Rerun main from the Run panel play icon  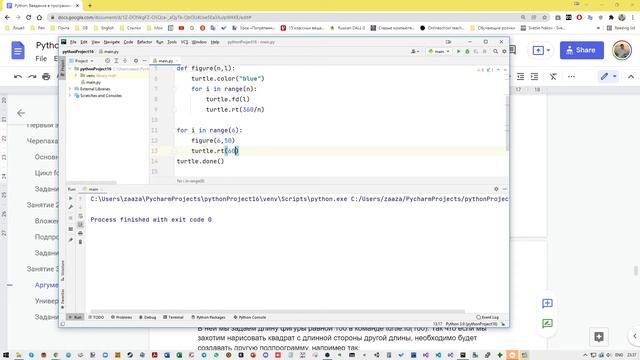[71, 198]
